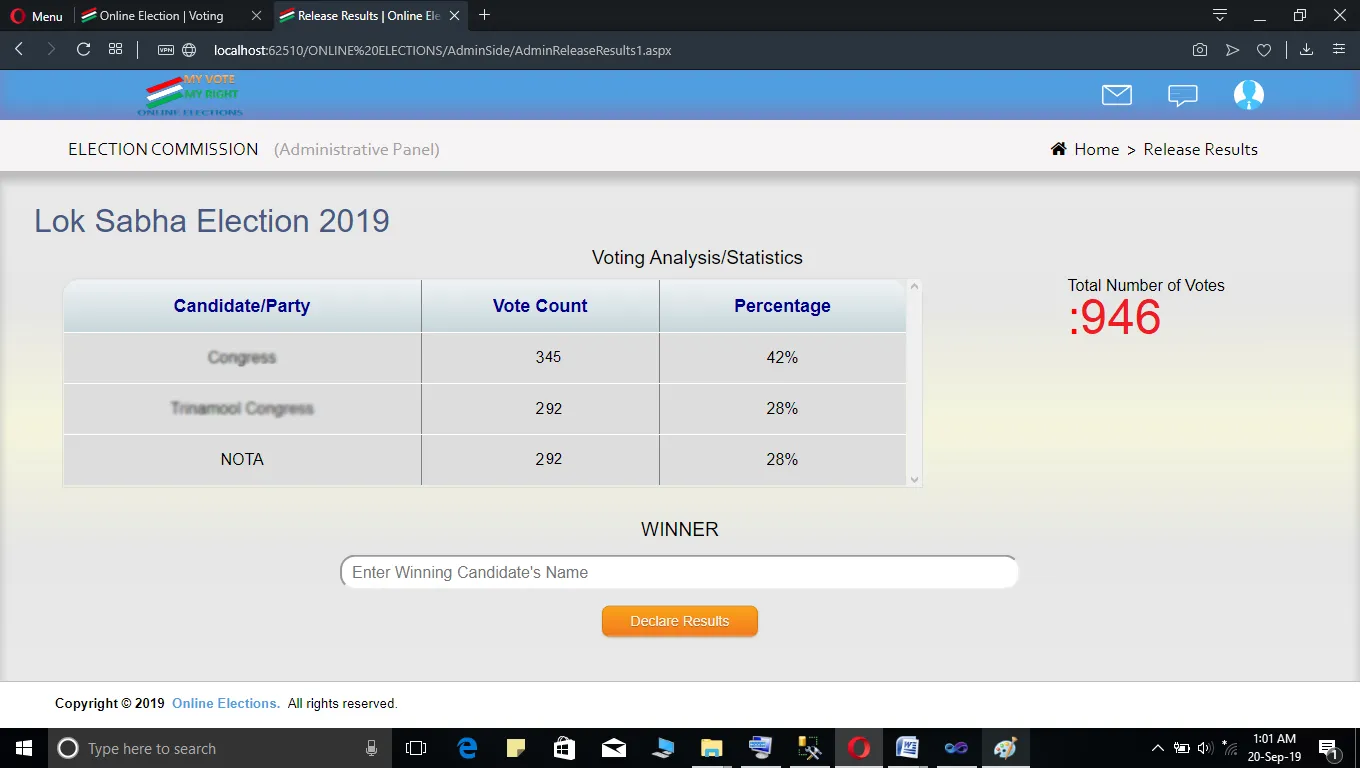The height and width of the screenshot is (768, 1360).
Task: Take a snapshot with the camera icon
Action: tap(1200, 50)
